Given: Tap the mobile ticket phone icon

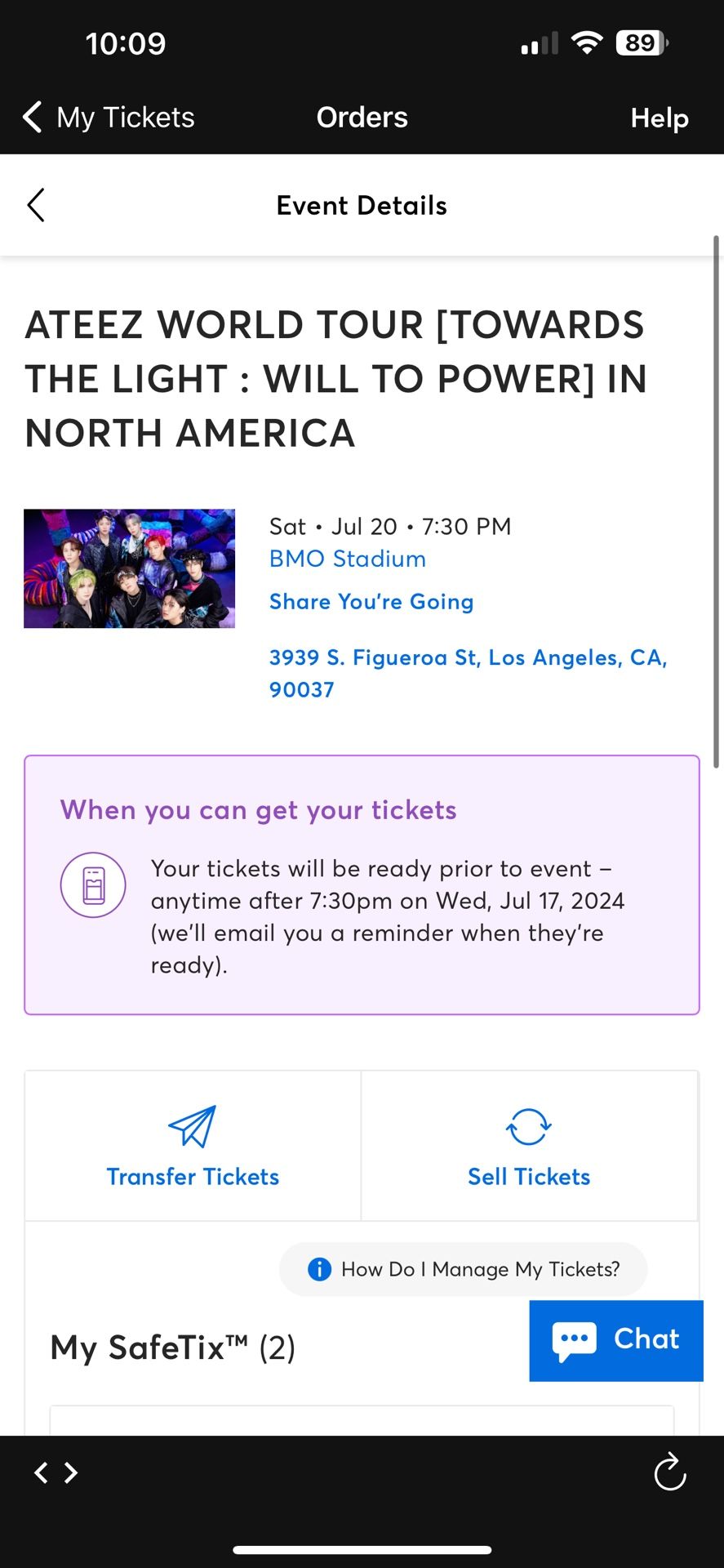Looking at the screenshot, I should (x=93, y=885).
